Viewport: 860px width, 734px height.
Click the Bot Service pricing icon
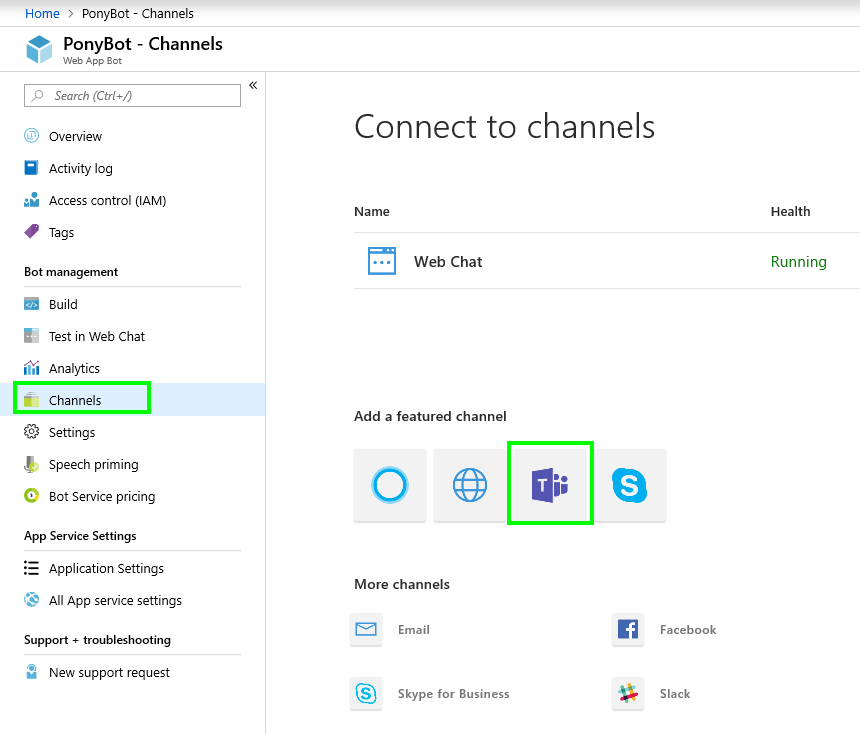coord(32,496)
